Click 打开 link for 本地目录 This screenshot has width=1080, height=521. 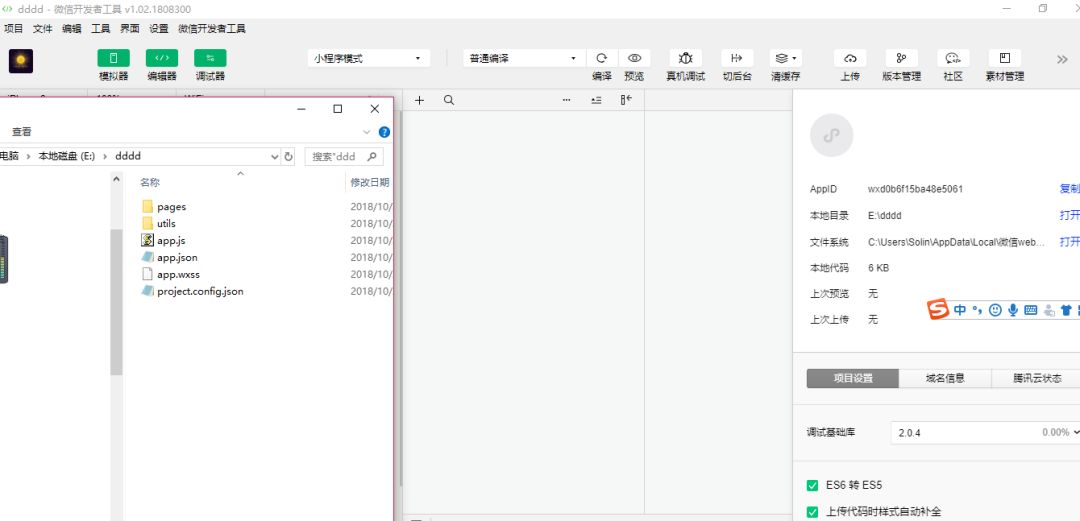tap(1070, 216)
